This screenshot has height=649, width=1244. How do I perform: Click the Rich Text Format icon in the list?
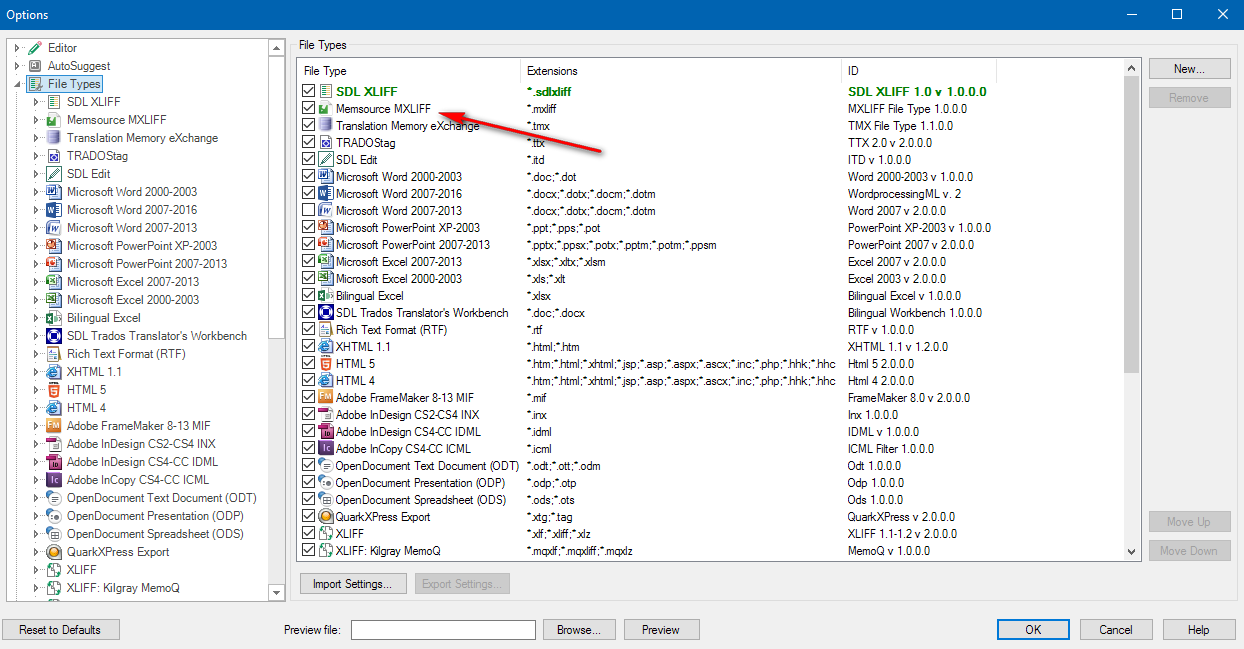[x=325, y=330]
